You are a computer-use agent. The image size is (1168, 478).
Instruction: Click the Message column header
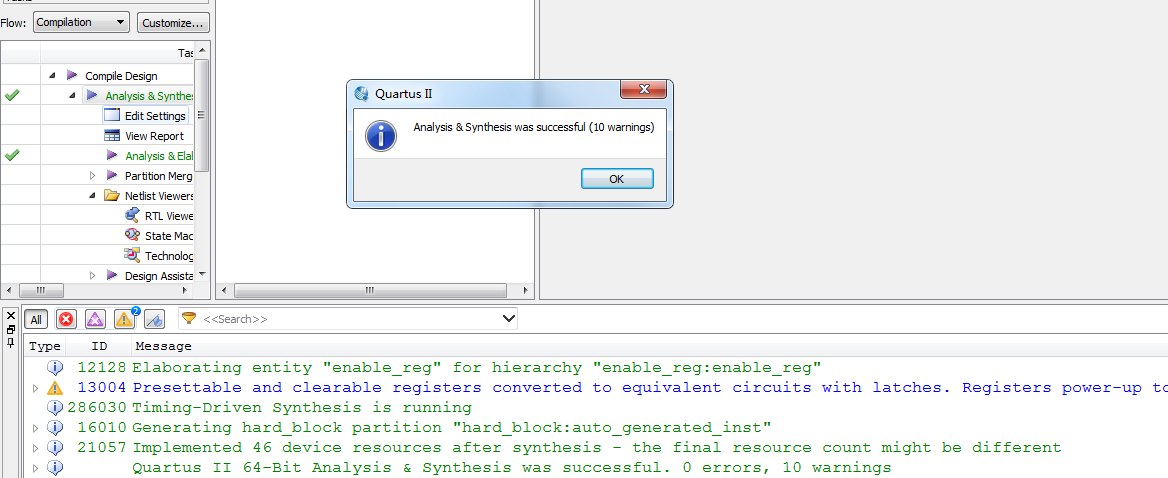(x=163, y=346)
